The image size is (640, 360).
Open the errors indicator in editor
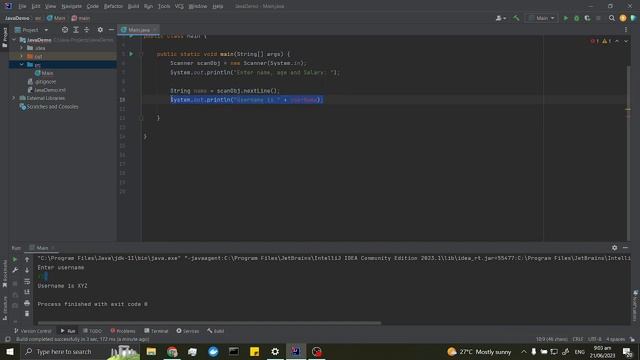point(595,41)
